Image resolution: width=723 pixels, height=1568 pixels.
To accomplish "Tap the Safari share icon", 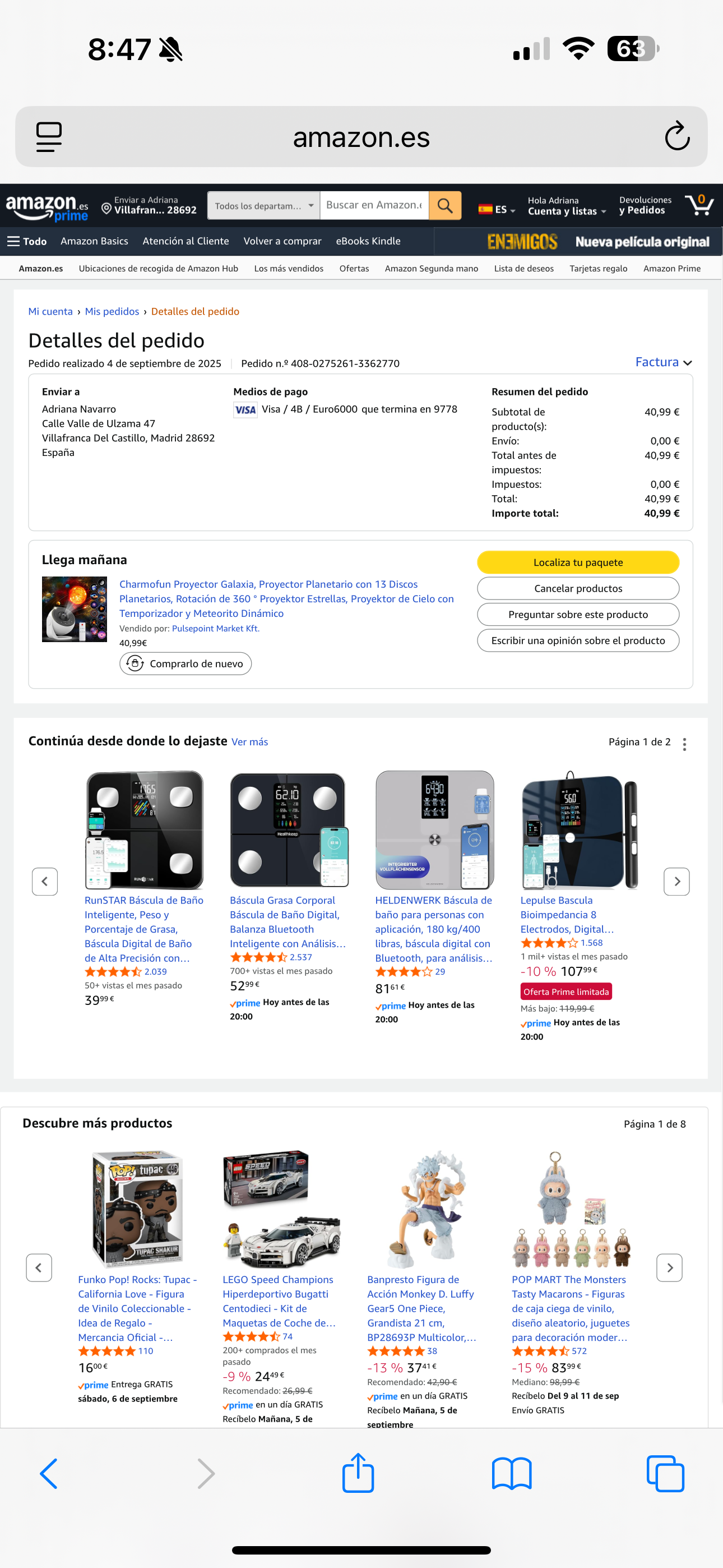I will click(358, 1473).
